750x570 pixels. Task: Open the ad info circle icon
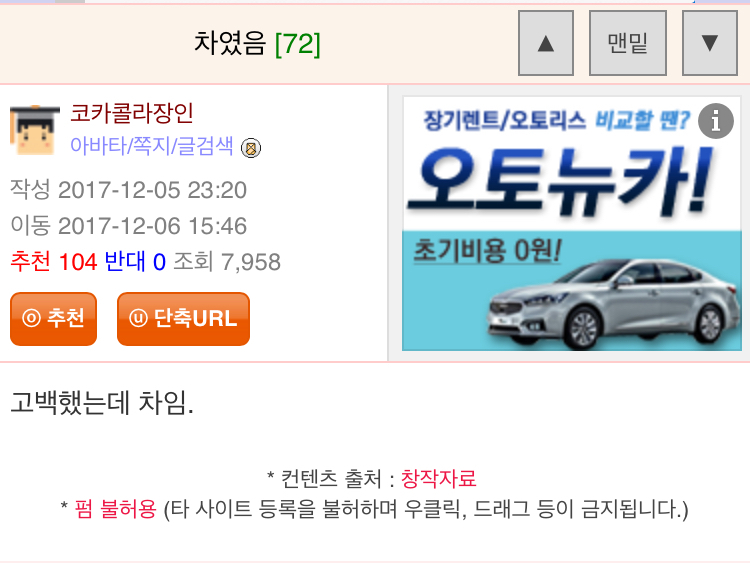tap(716, 121)
